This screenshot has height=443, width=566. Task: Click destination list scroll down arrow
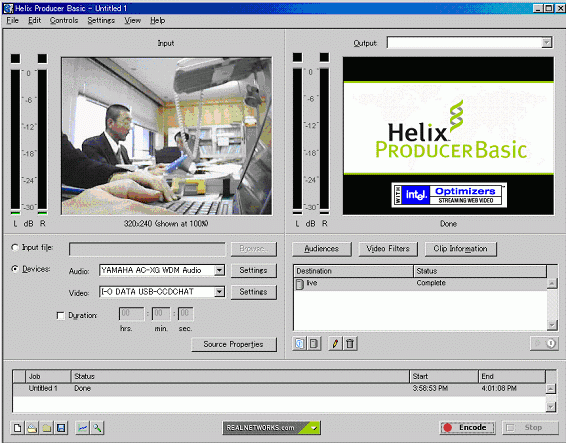(x=552, y=325)
